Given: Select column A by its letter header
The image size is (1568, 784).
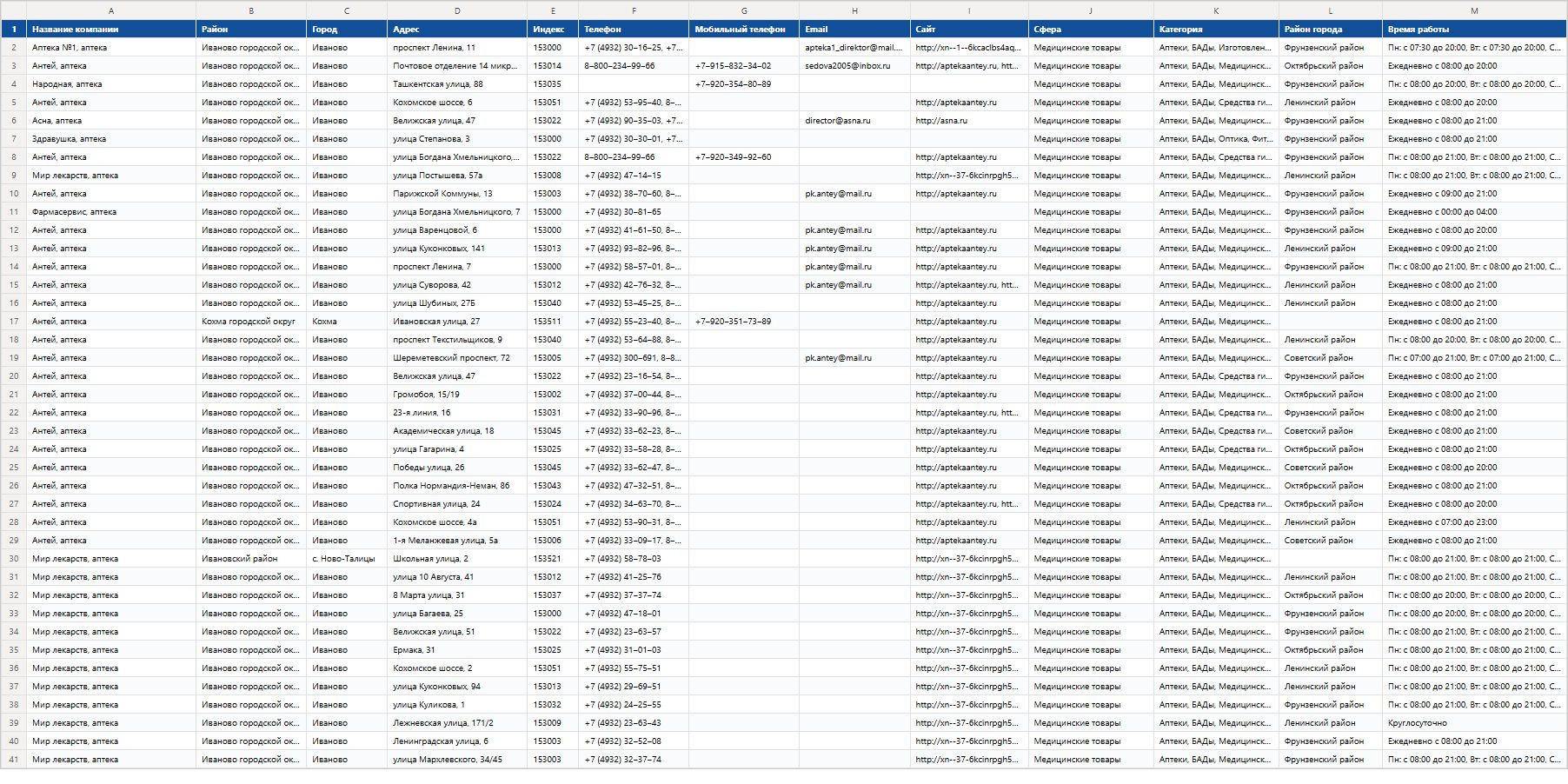Looking at the screenshot, I should pyautogui.click(x=111, y=10).
